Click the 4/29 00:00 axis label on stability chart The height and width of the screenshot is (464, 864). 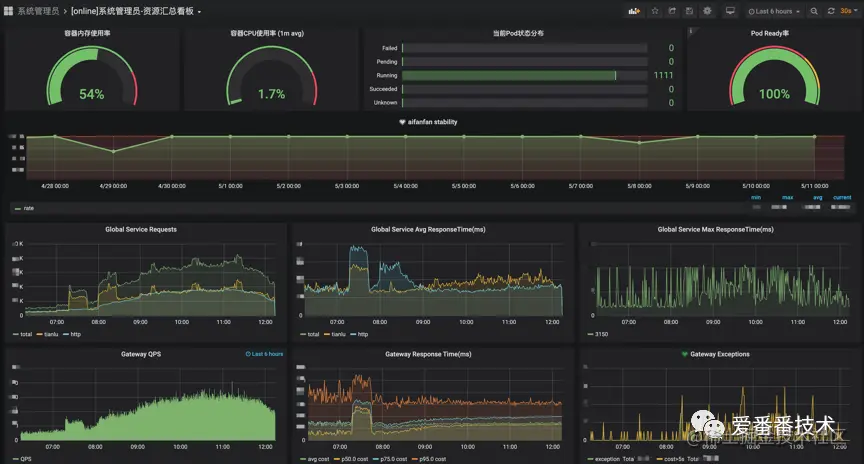pyautogui.click(x=113, y=186)
